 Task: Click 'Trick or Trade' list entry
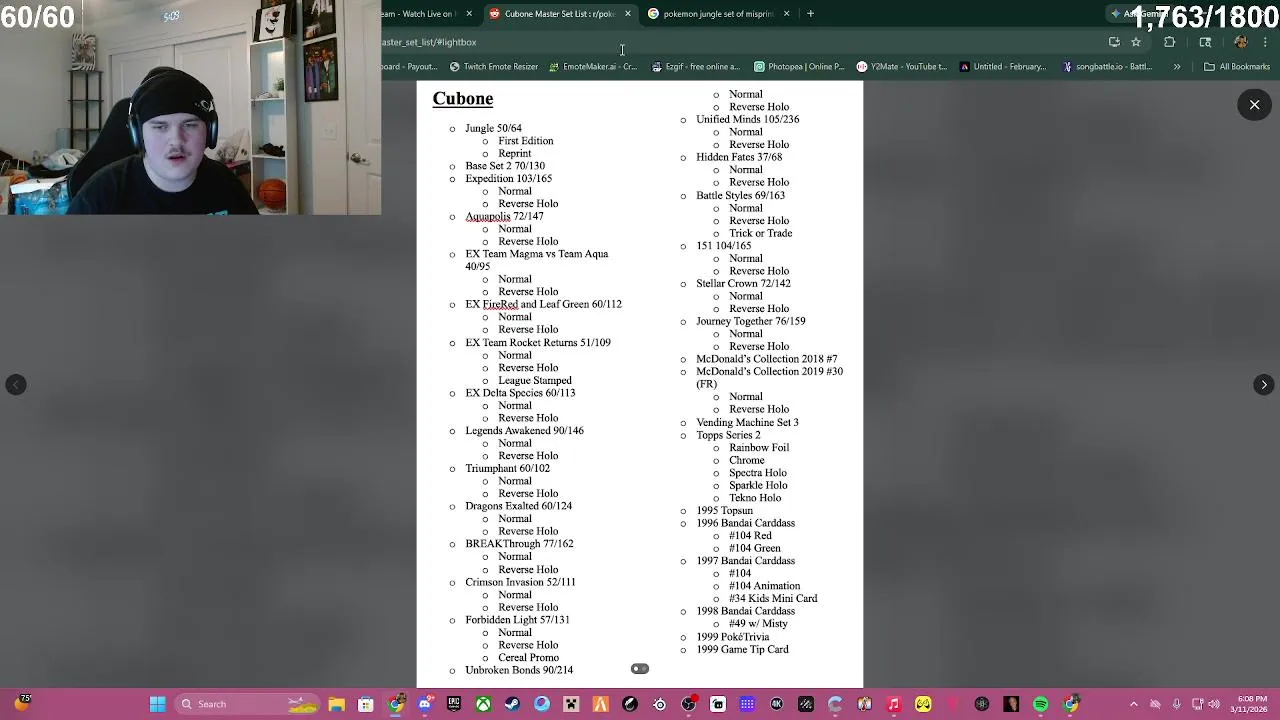(x=760, y=233)
